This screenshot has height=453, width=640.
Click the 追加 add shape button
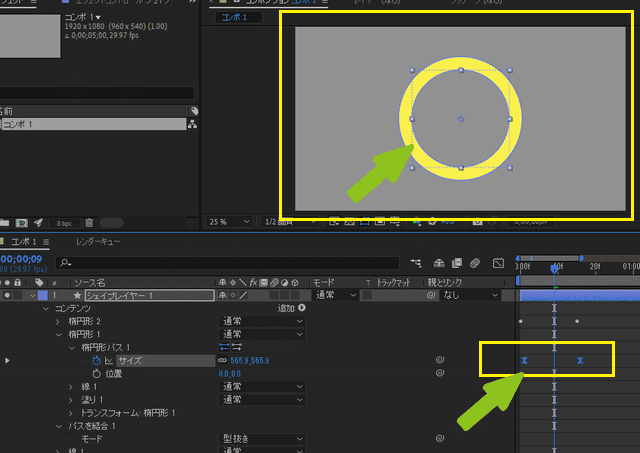click(x=302, y=308)
